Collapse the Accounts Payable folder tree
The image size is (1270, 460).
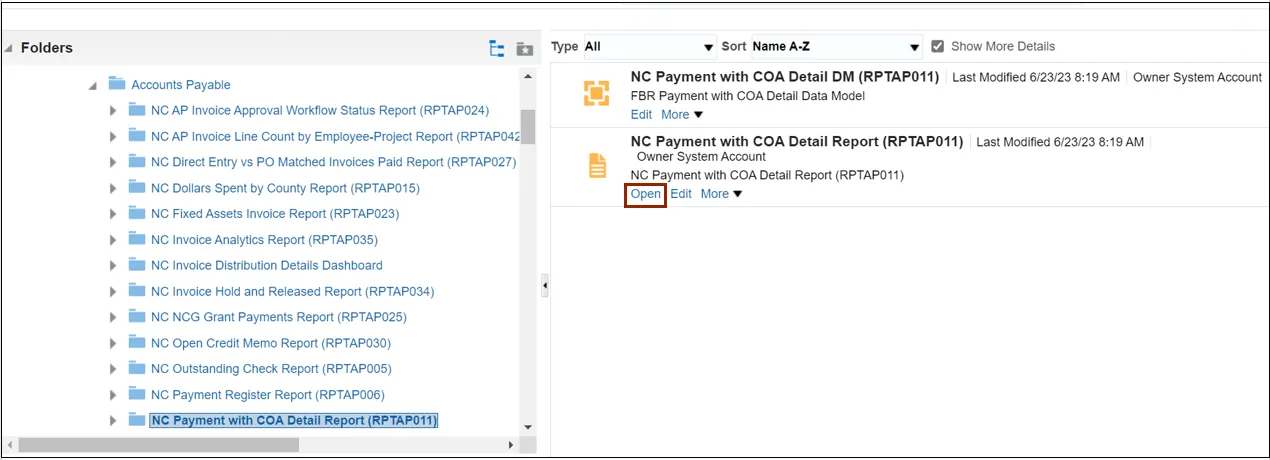pyautogui.click(x=93, y=86)
